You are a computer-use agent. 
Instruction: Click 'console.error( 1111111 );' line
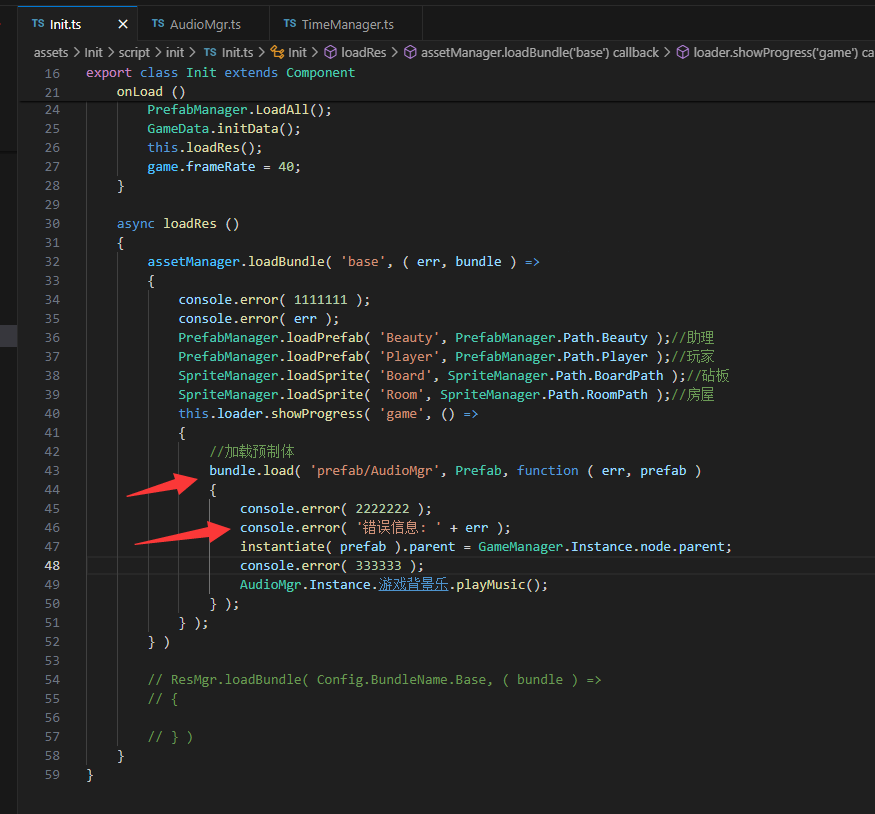pos(274,300)
